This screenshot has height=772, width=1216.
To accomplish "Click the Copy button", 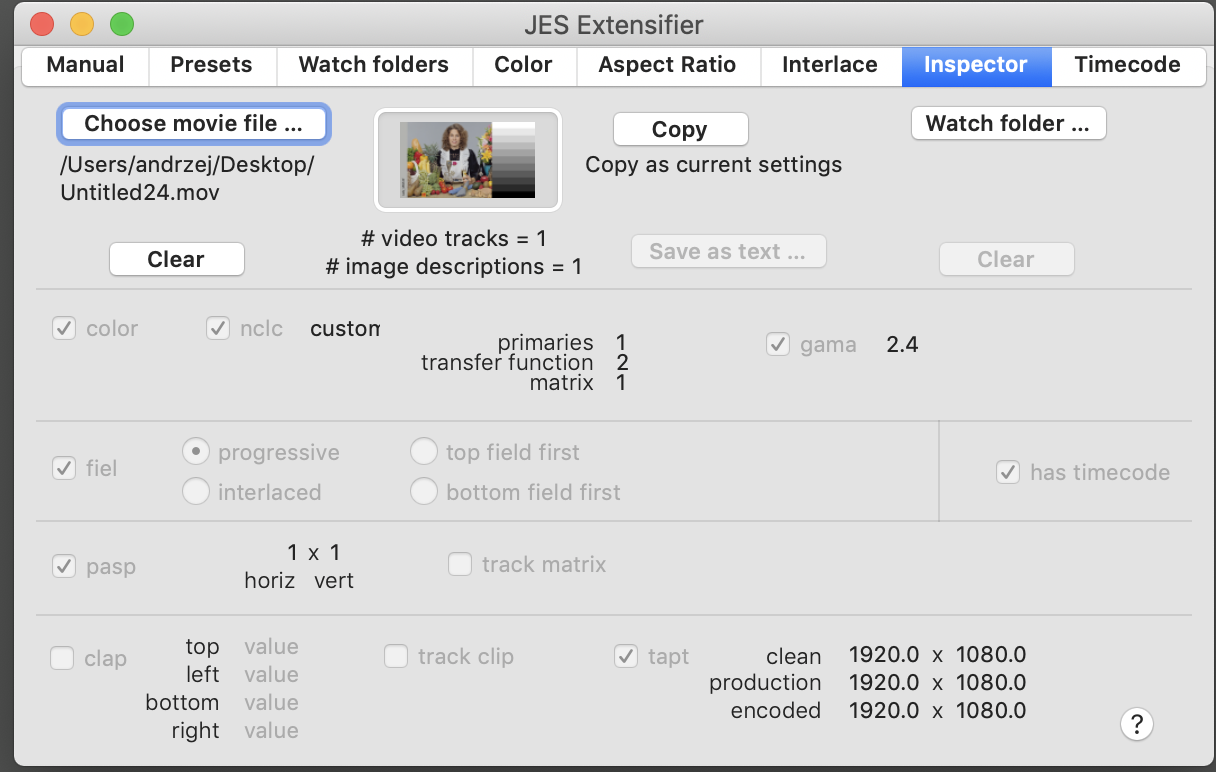I will coord(680,129).
